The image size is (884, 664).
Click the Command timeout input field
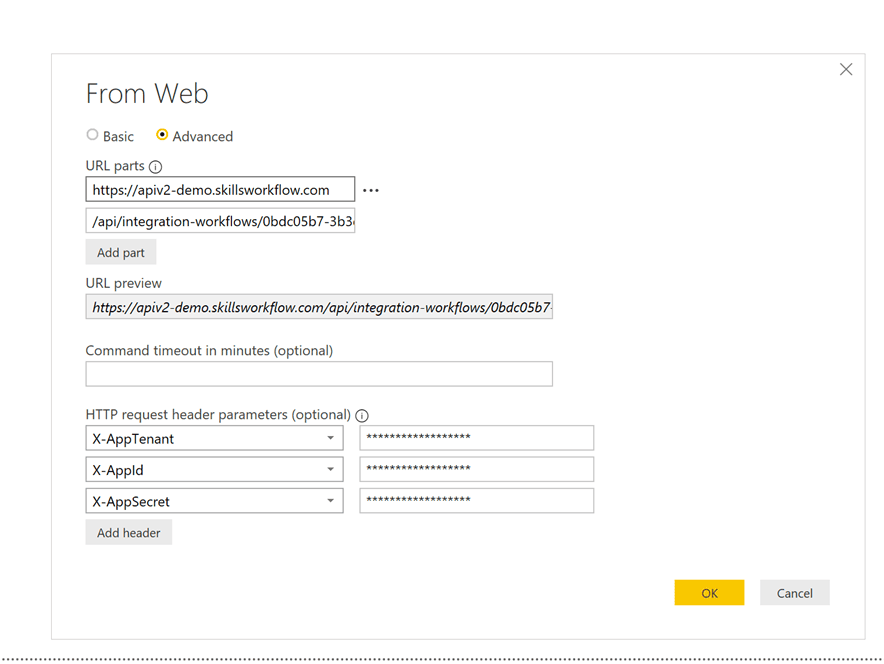click(319, 374)
